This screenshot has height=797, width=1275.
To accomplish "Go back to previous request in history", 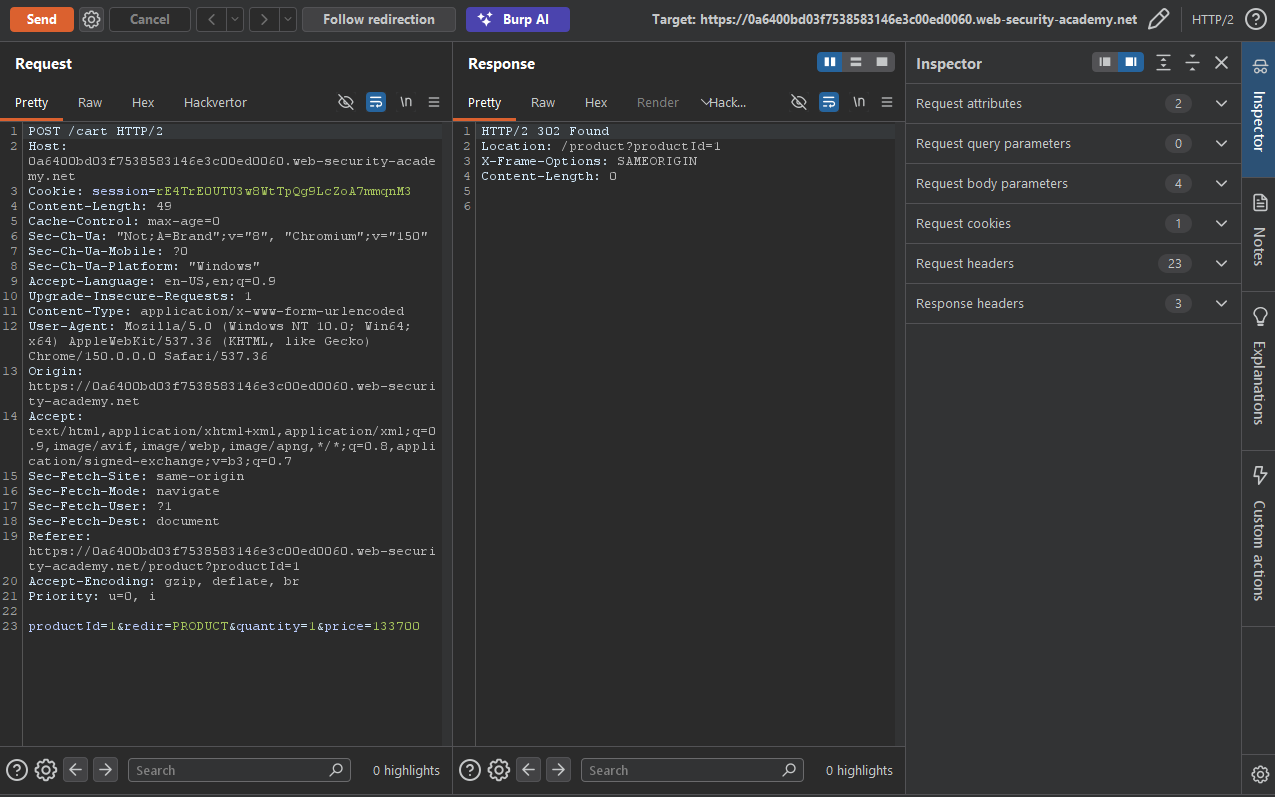I will coord(211,19).
